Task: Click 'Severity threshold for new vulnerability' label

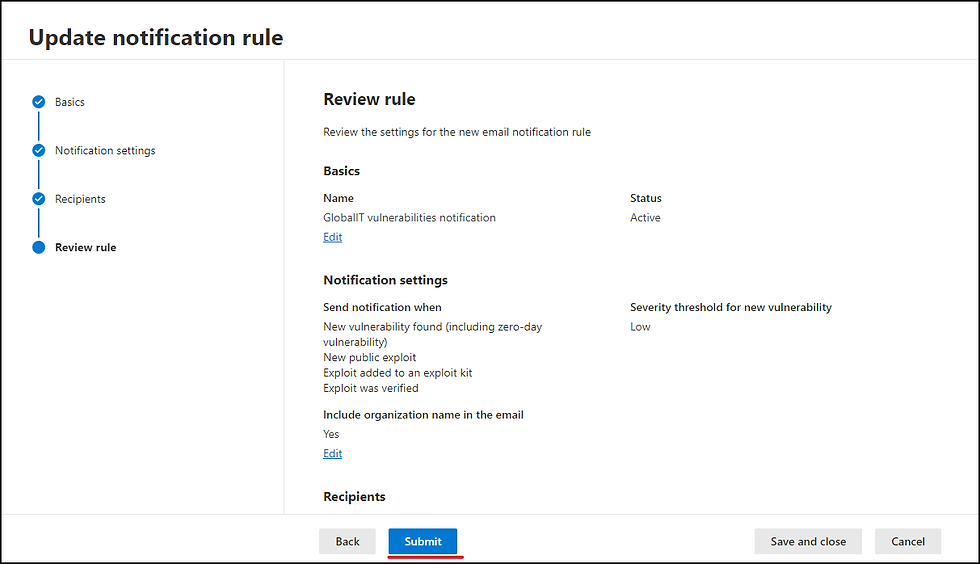Action: 731,307
